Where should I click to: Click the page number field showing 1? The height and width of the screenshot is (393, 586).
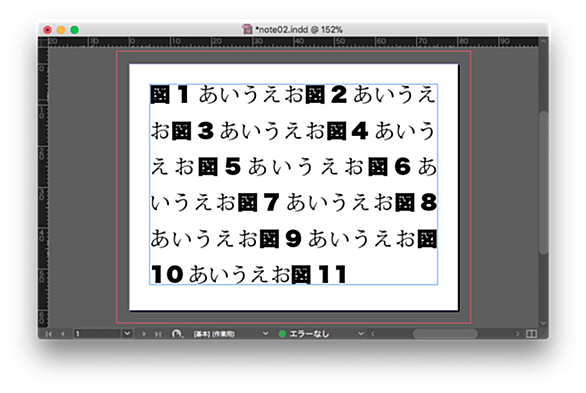pos(97,334)
